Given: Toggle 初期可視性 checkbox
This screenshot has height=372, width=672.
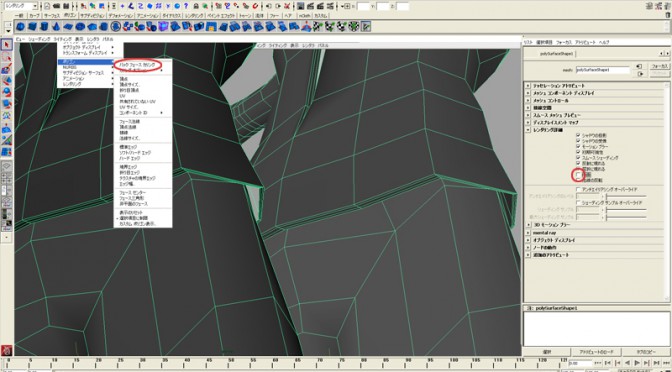Looking at the screenshot, I should [578, 152].
